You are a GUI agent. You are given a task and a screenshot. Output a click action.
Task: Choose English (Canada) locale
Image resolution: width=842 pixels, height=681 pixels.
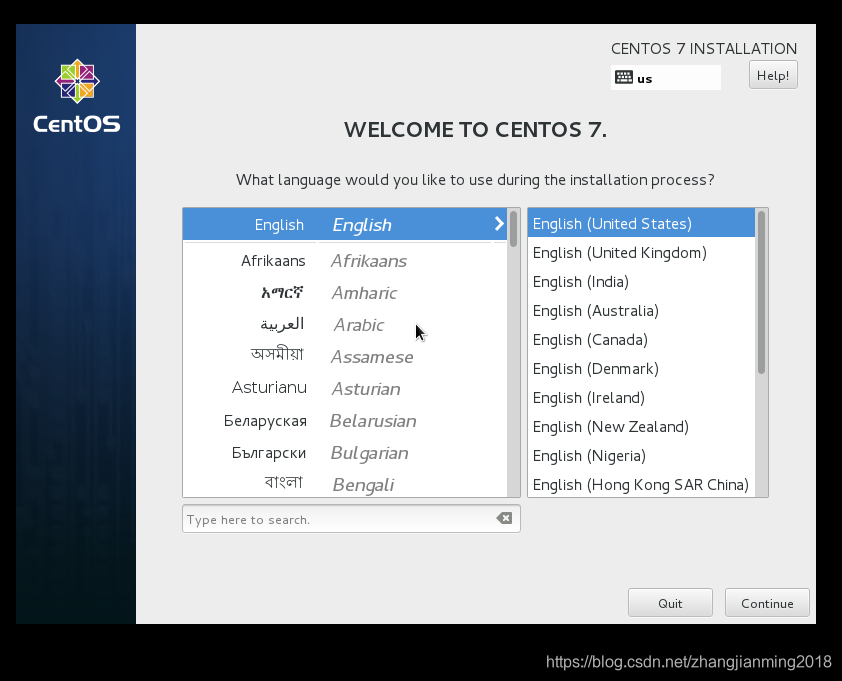[641, 339]
